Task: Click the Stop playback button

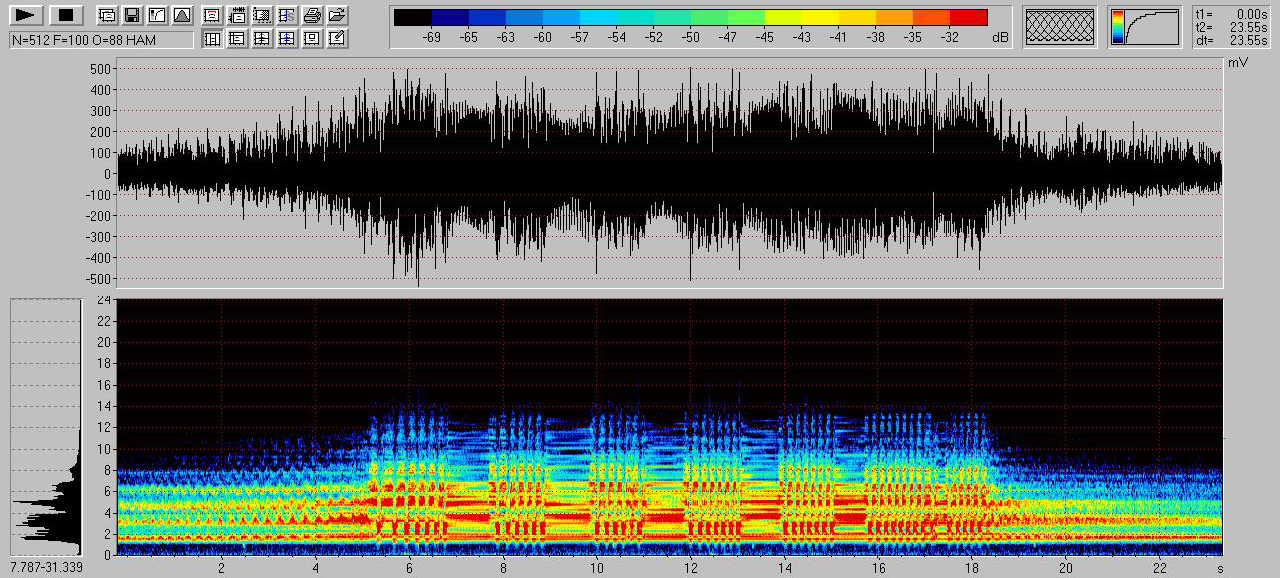Action: pyautogui.click(x=66, y=15)
